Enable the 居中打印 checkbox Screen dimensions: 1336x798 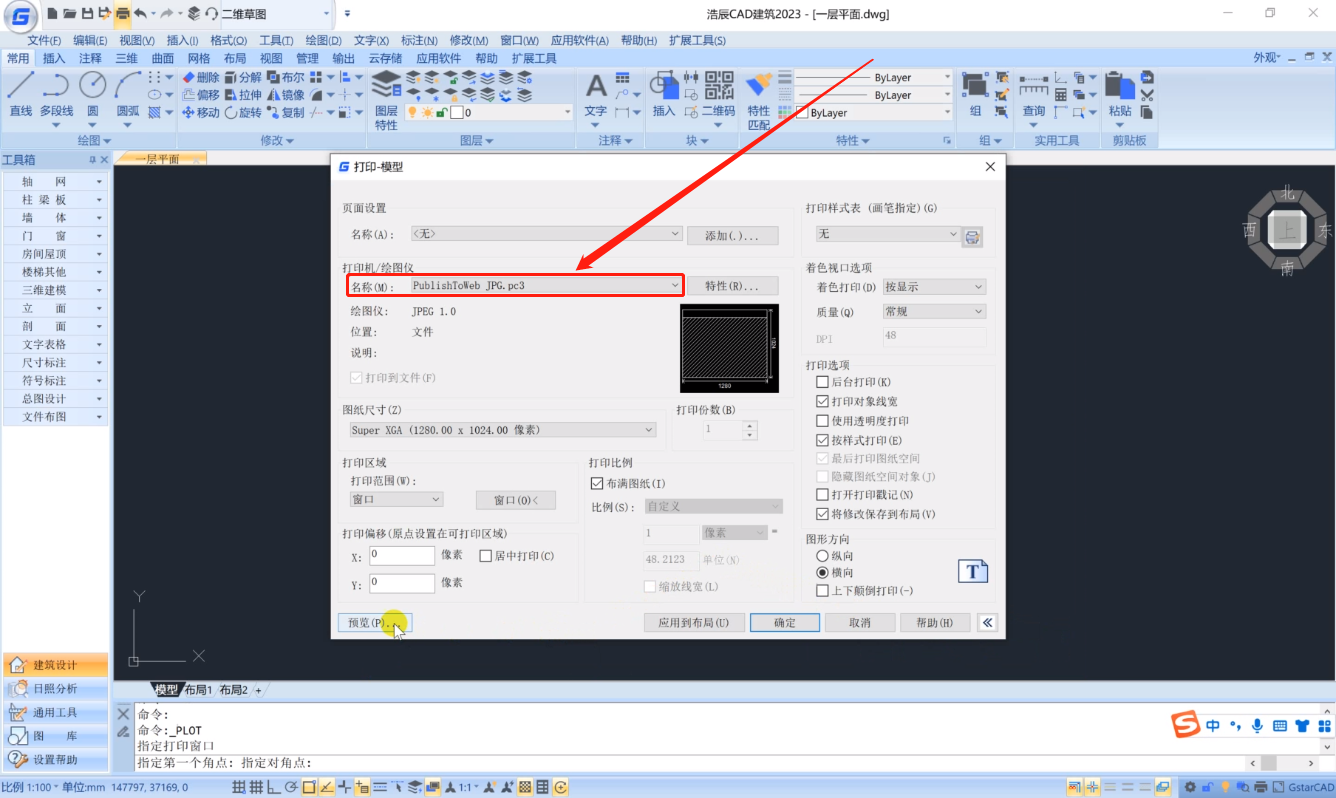pyautogui.click(x=486, y=555)
